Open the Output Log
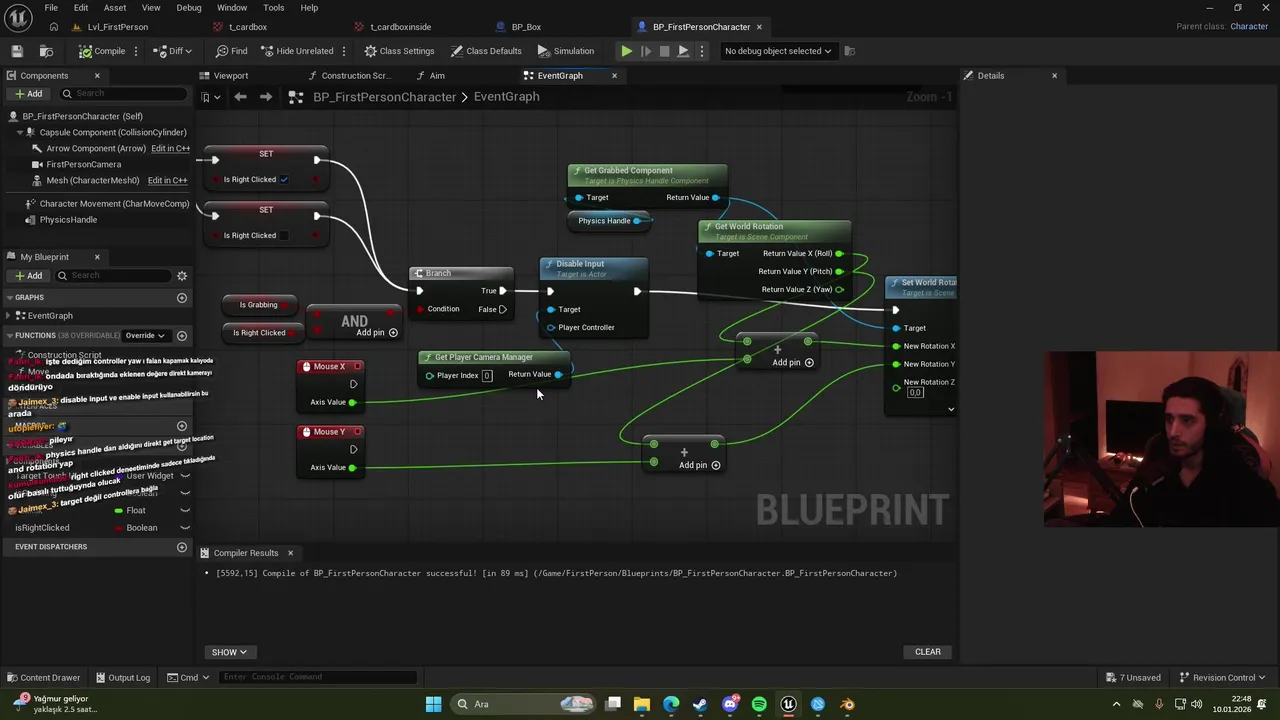Screen dimensions: 1280x720 point(122,678)
